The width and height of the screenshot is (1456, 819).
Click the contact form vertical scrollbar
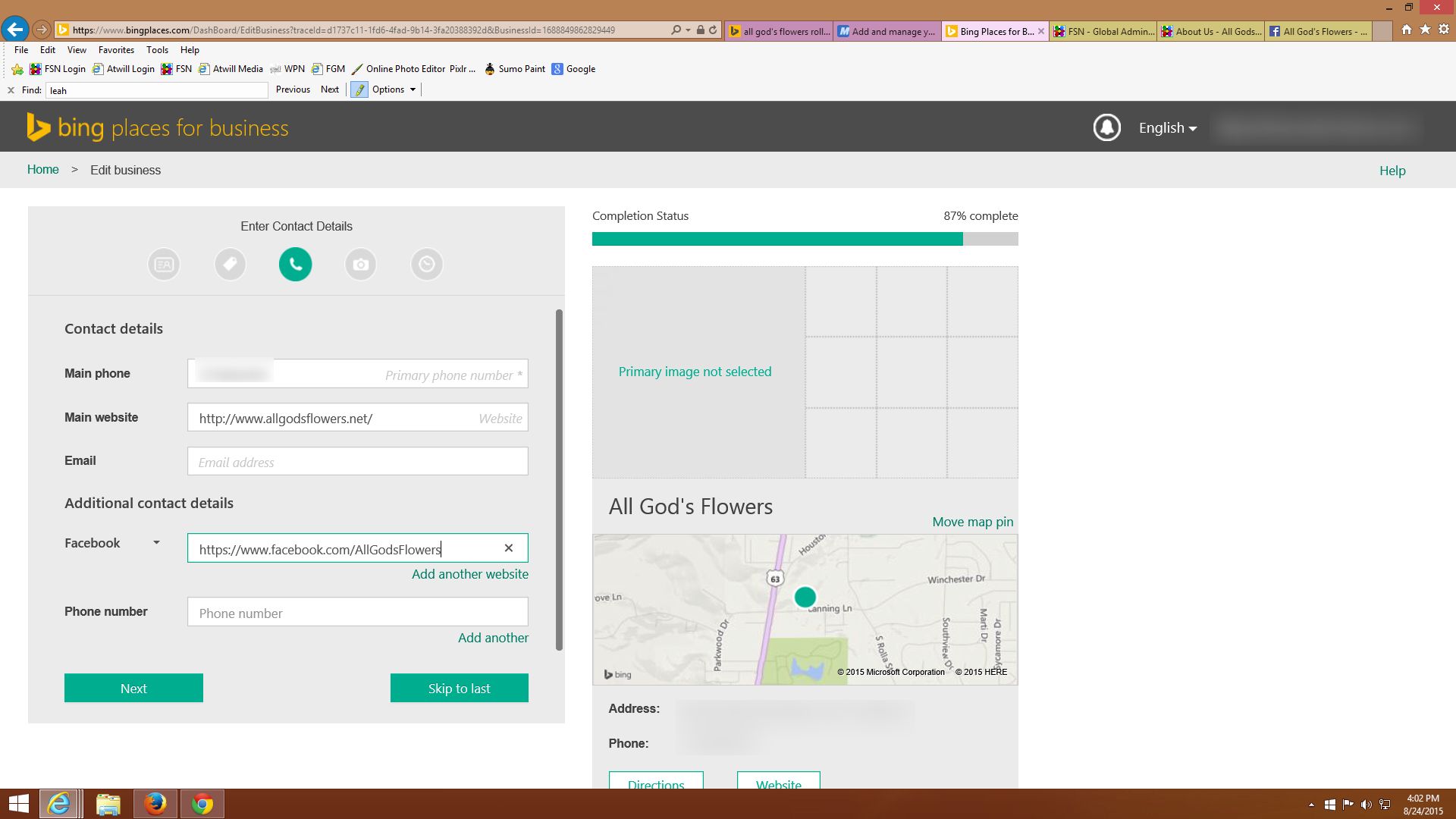[559, 479]
